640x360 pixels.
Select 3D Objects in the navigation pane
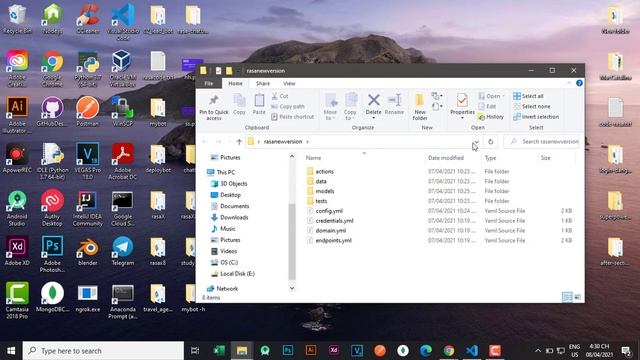(229, 184)
